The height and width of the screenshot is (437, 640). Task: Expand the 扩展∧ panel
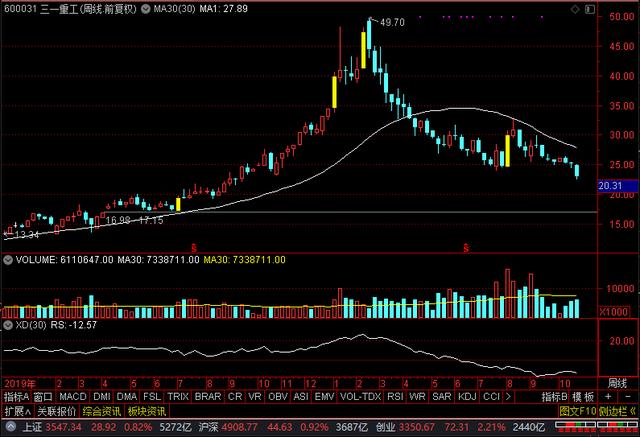tap(18, 411)
